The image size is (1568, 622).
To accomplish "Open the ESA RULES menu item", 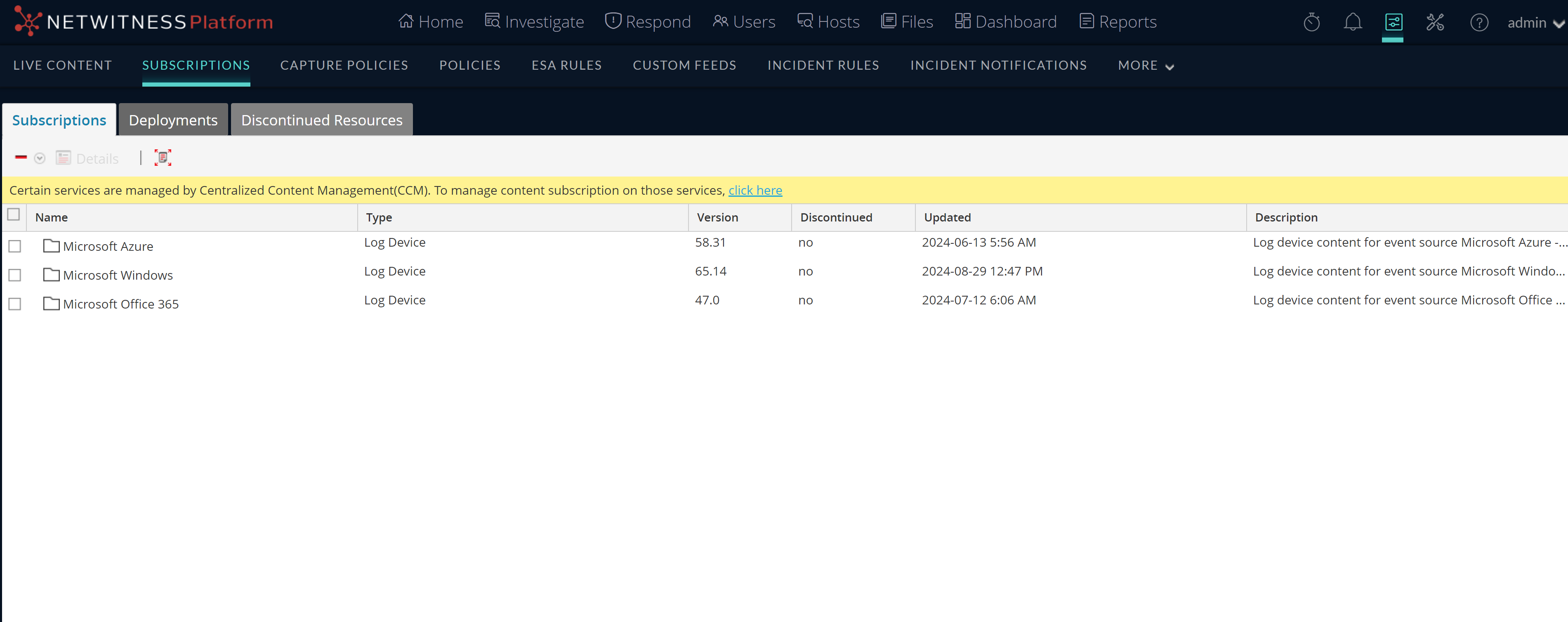I will (566, 65).
